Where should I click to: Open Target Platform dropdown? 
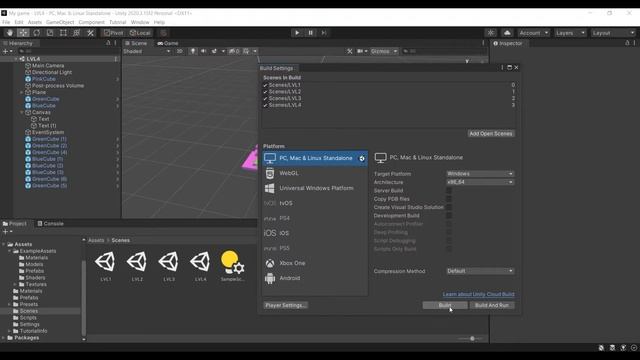click(480, 174)
